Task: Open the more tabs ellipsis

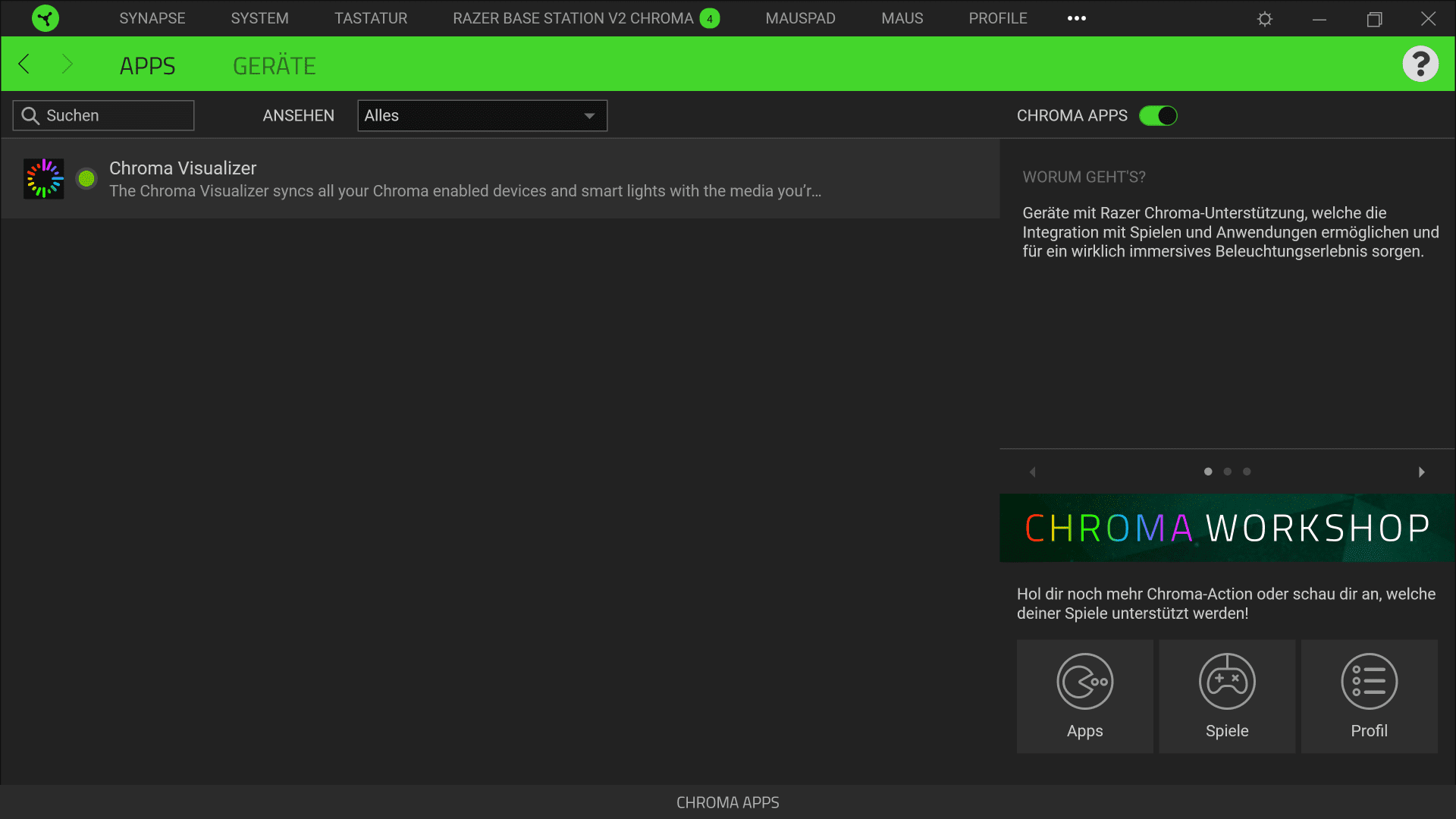Action: tap(1077, 18)
